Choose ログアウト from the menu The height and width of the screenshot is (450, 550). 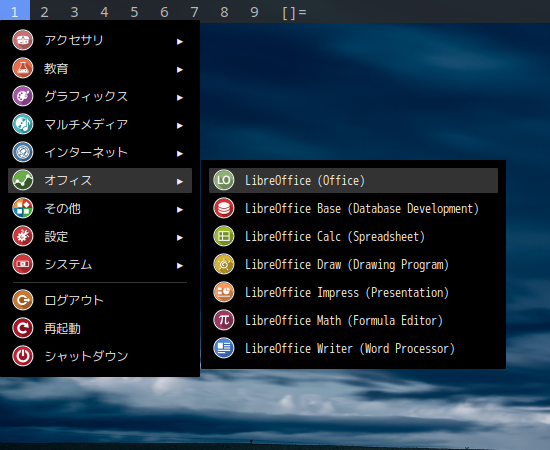pos(100,300)
